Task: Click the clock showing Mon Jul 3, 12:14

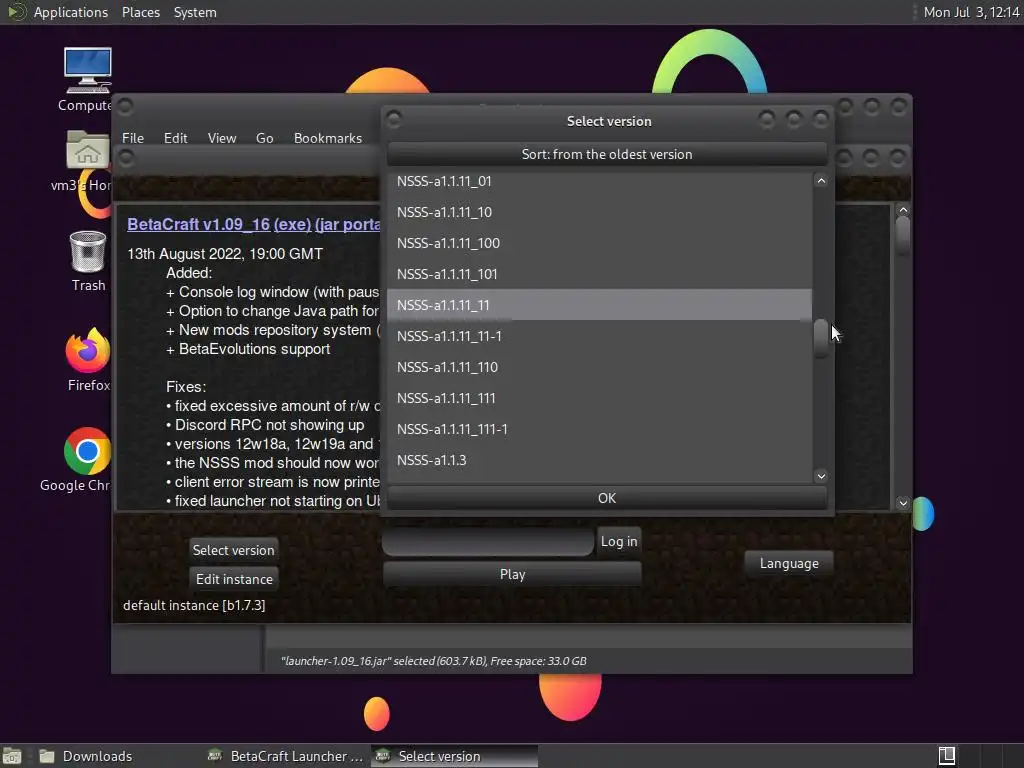Action: (x=971, y=12)
